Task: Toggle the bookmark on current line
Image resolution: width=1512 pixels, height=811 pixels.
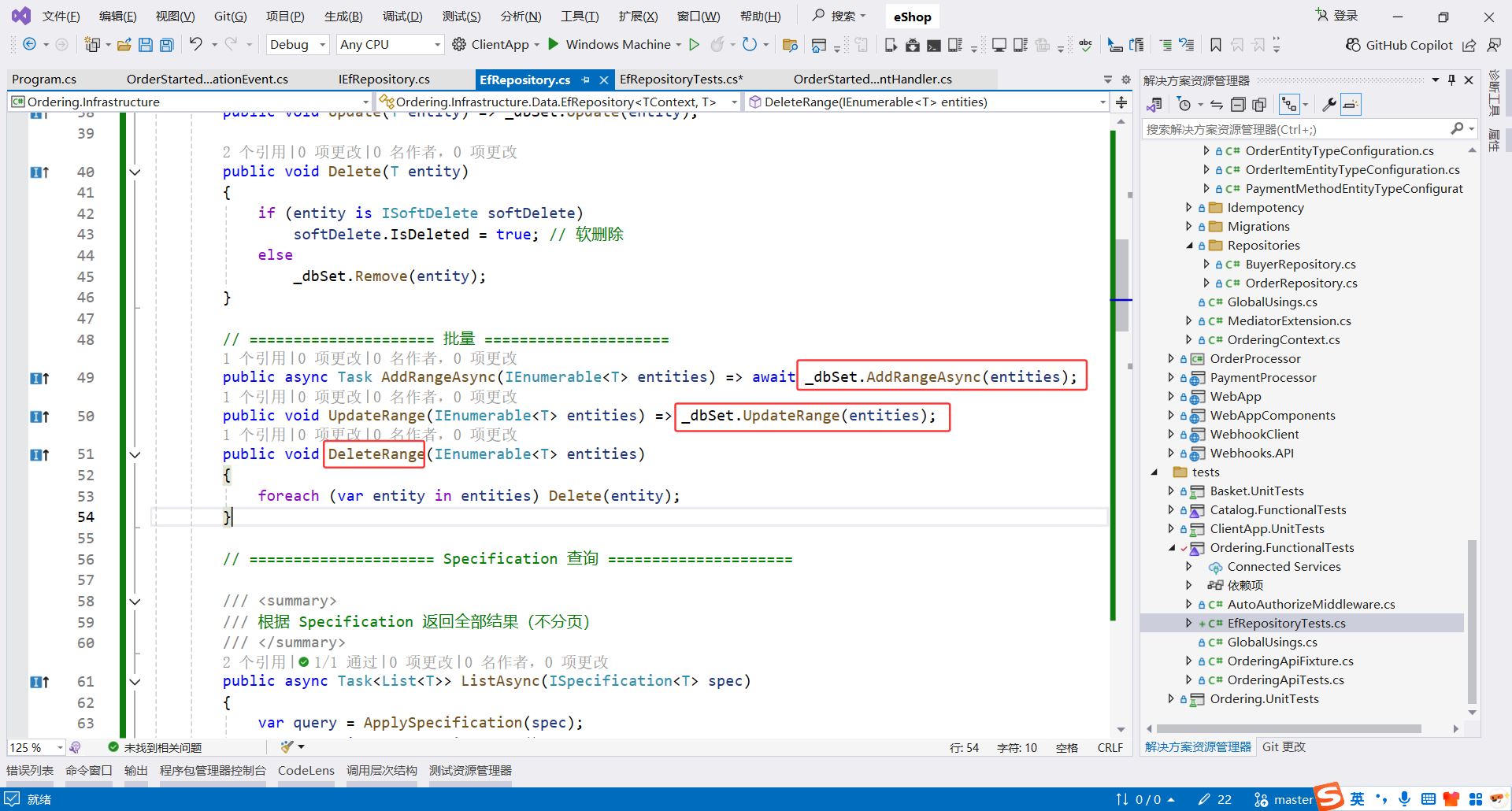Action: [1216, 45]
